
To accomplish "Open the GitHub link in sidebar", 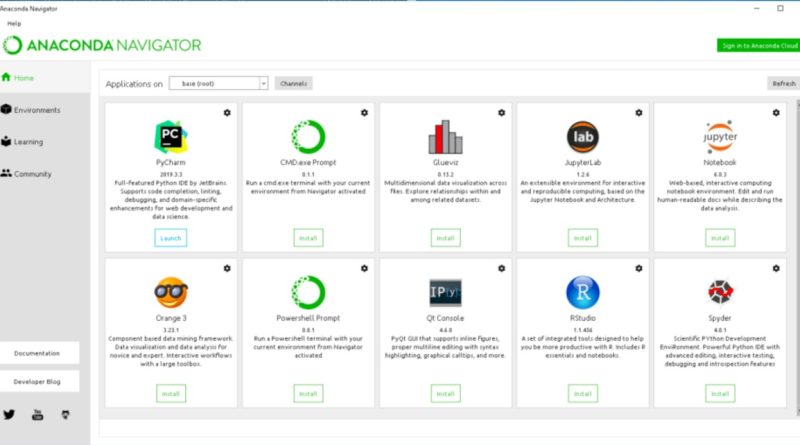I will [x=65, y=414].
